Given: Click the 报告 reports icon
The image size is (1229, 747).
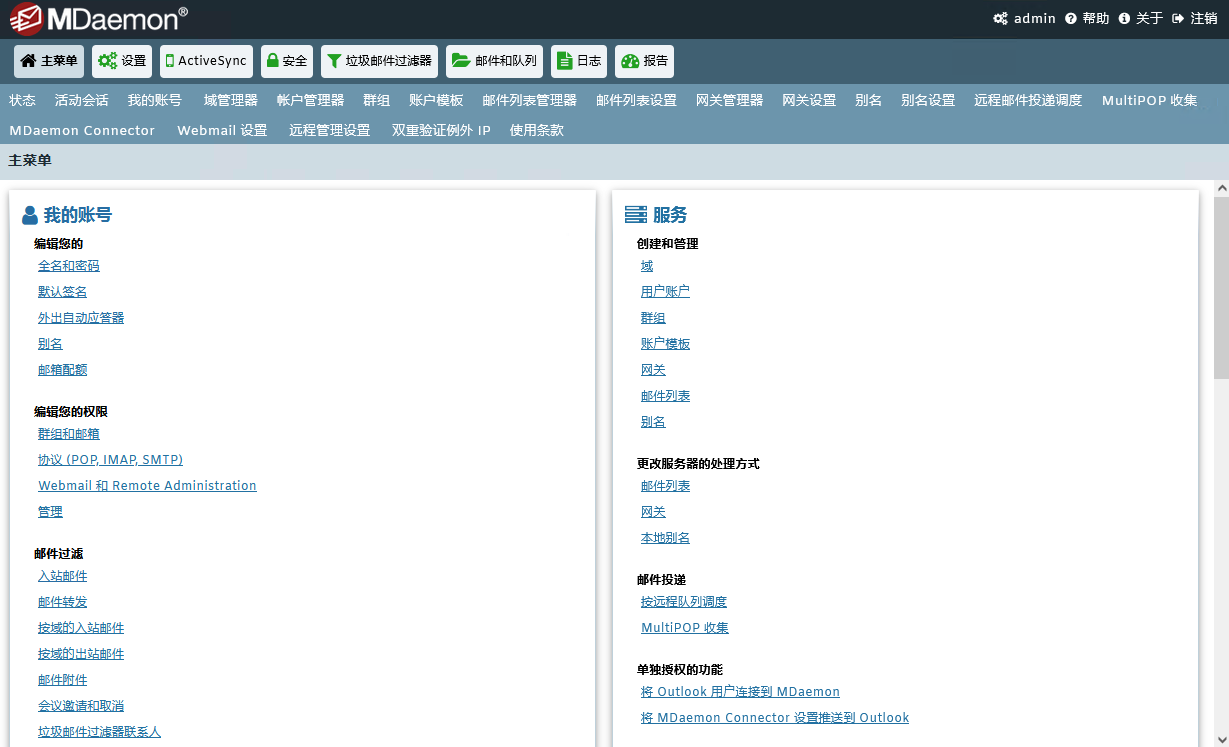Looking at the screenshot, I should (644, 61).
